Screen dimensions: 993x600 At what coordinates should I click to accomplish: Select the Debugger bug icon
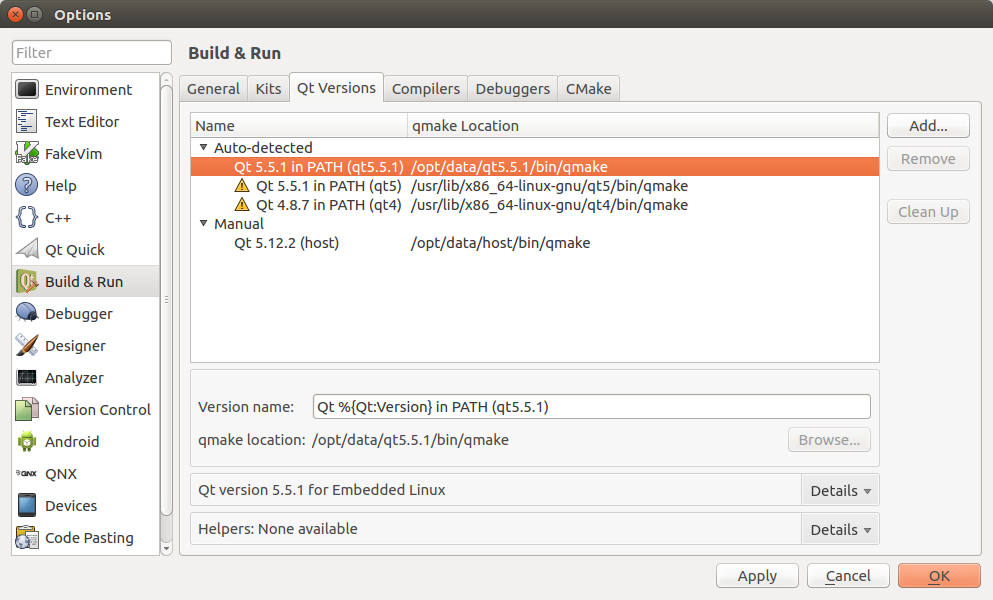pos(27,314)
